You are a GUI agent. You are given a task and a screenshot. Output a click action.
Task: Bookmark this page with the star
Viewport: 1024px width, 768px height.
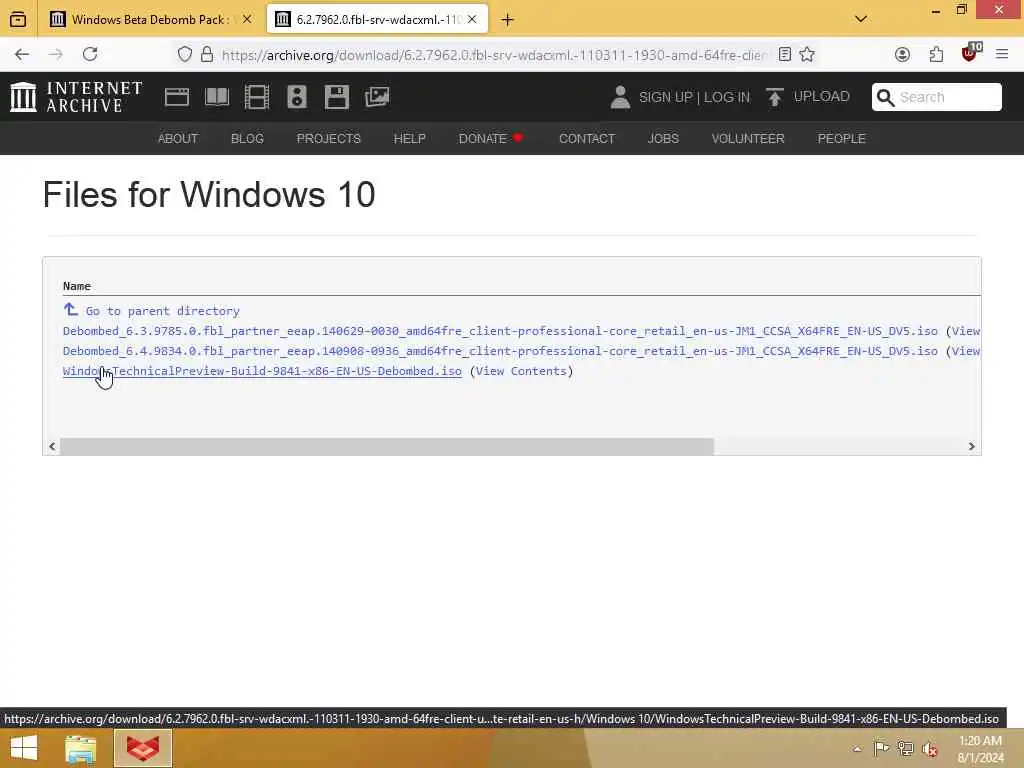807,54
